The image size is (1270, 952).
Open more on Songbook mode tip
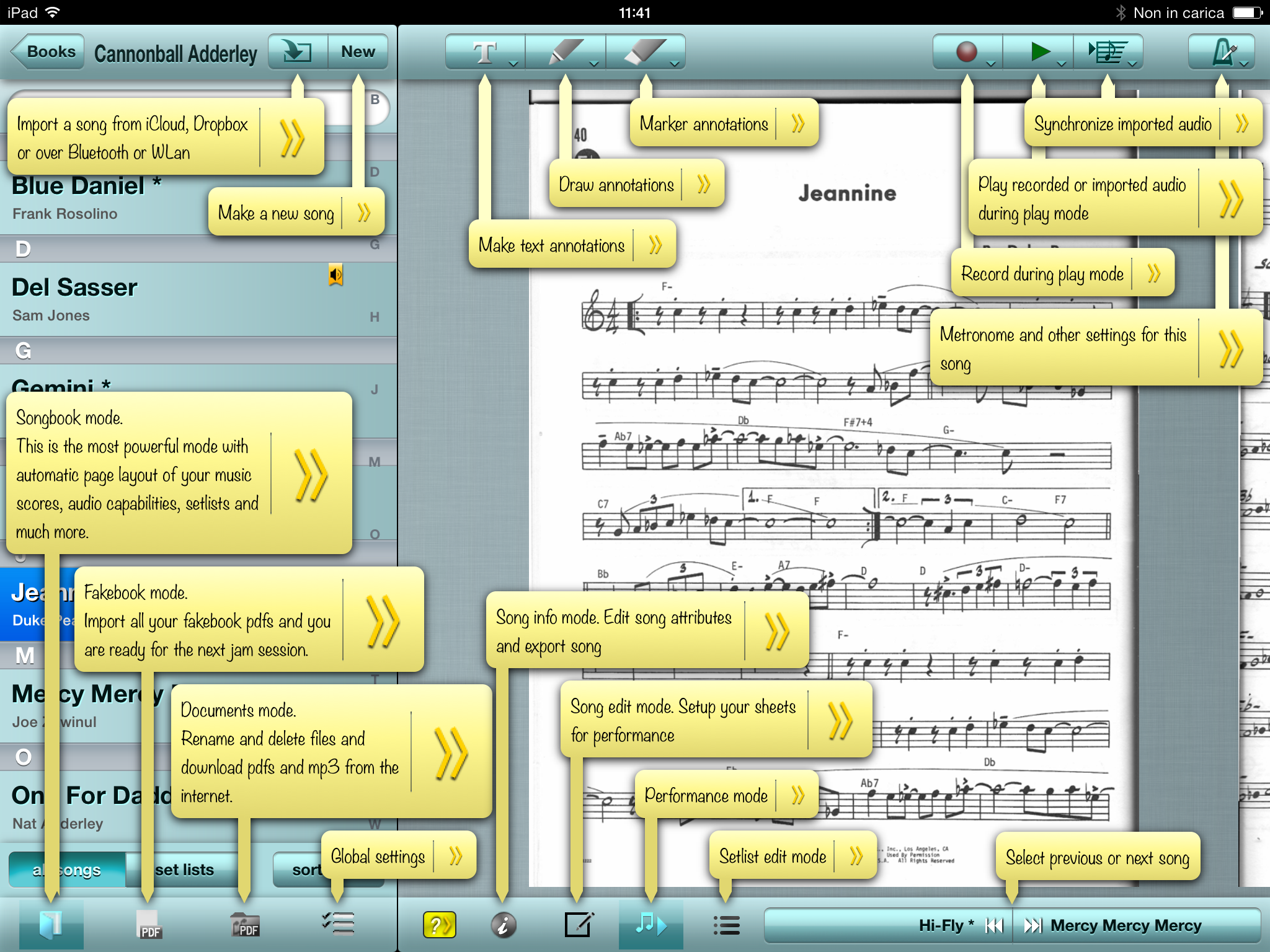pyautogui.click(x=310, y=475)
